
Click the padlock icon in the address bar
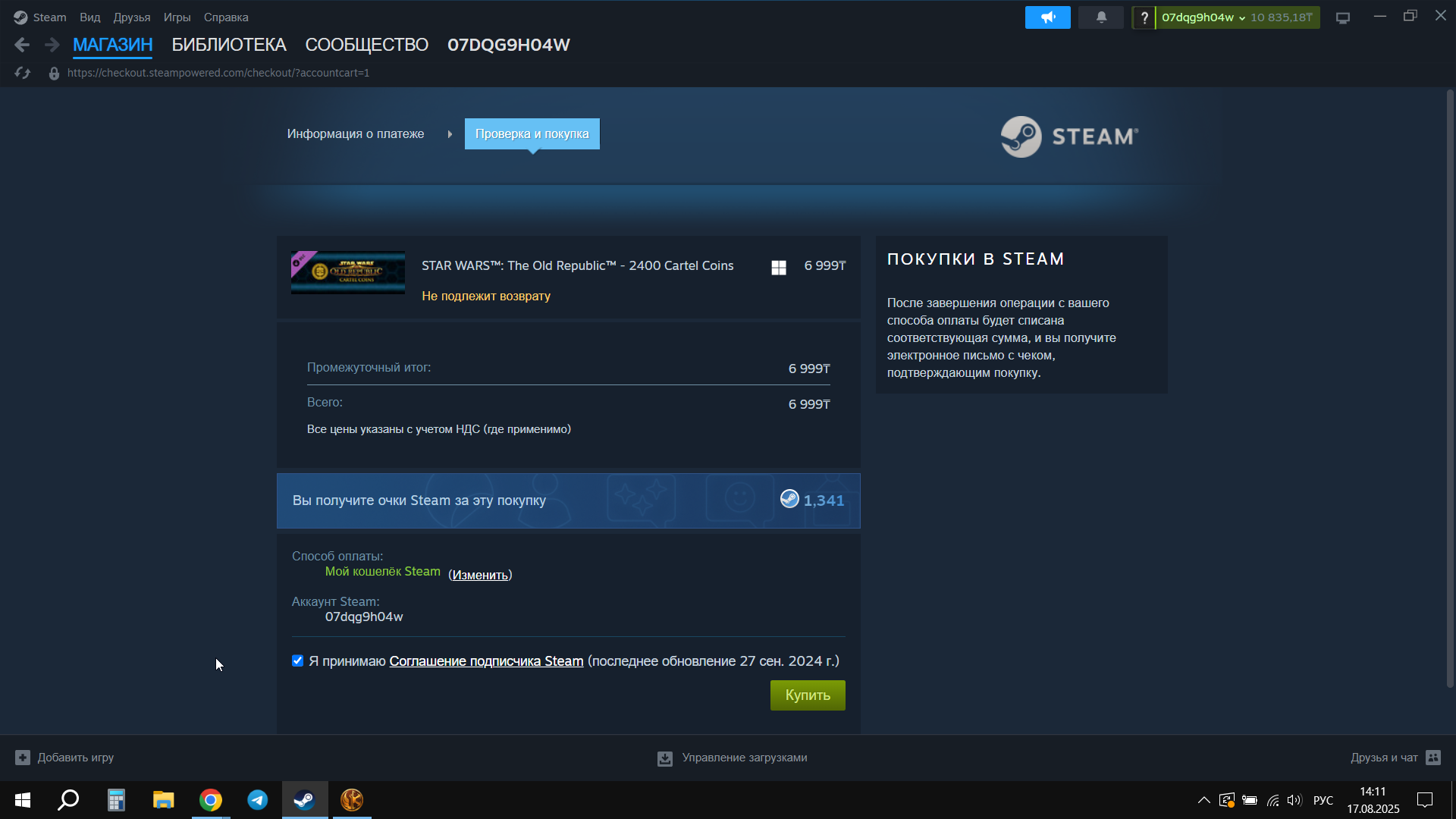click(54, 73)
